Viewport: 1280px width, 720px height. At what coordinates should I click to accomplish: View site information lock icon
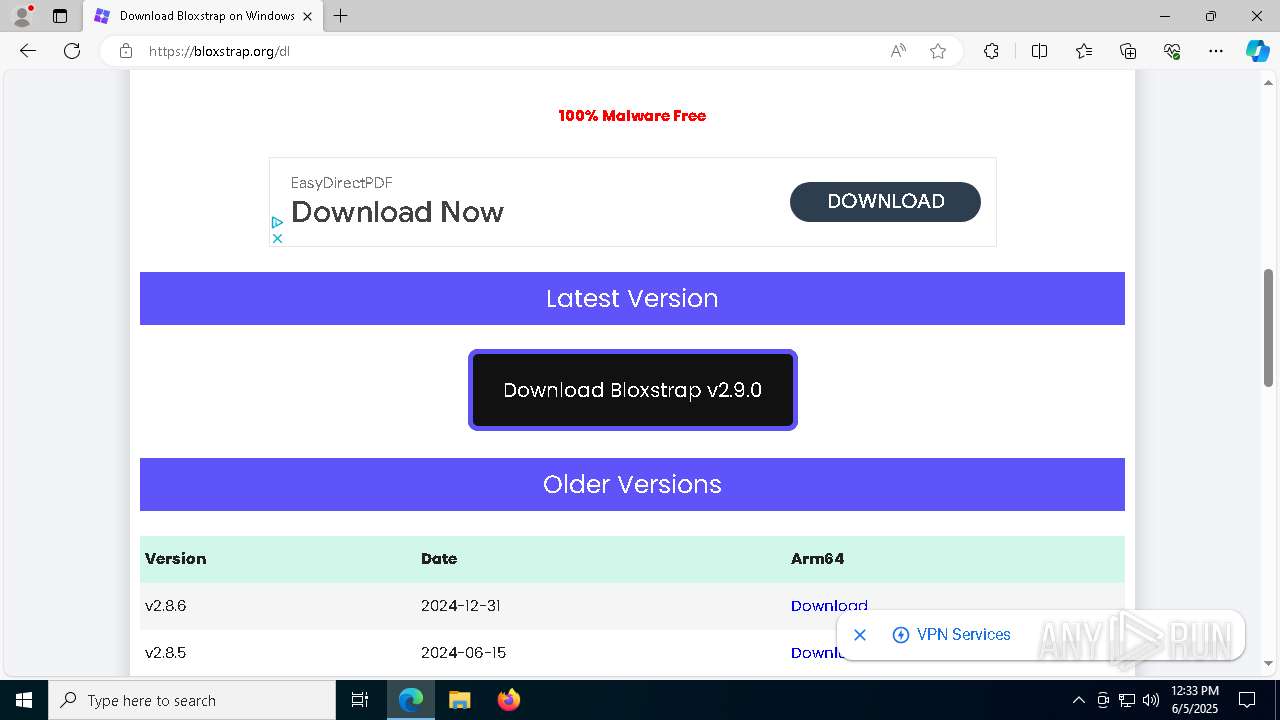[126, 51]
